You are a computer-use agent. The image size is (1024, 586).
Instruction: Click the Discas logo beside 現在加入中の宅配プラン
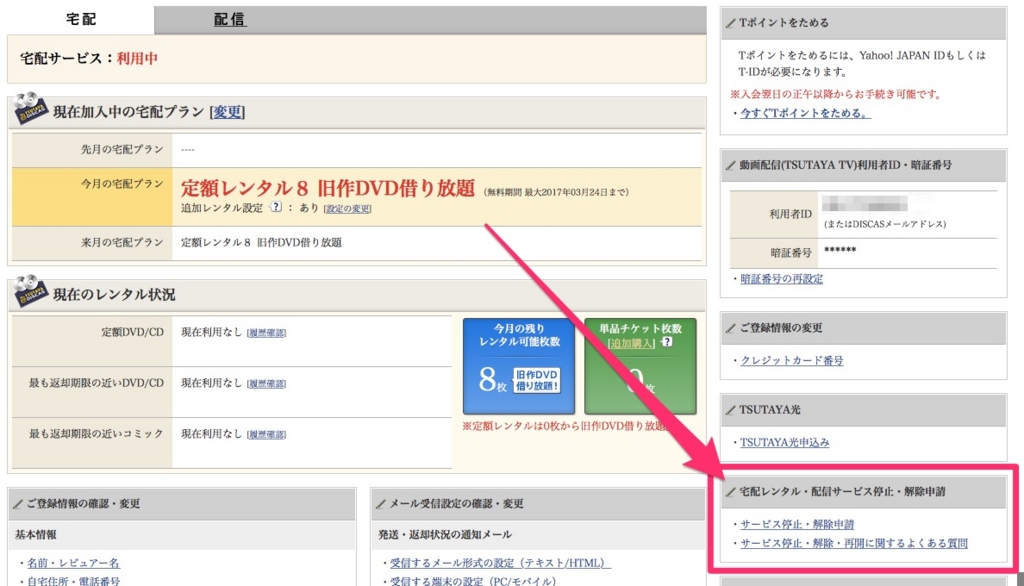pos(30,108)
